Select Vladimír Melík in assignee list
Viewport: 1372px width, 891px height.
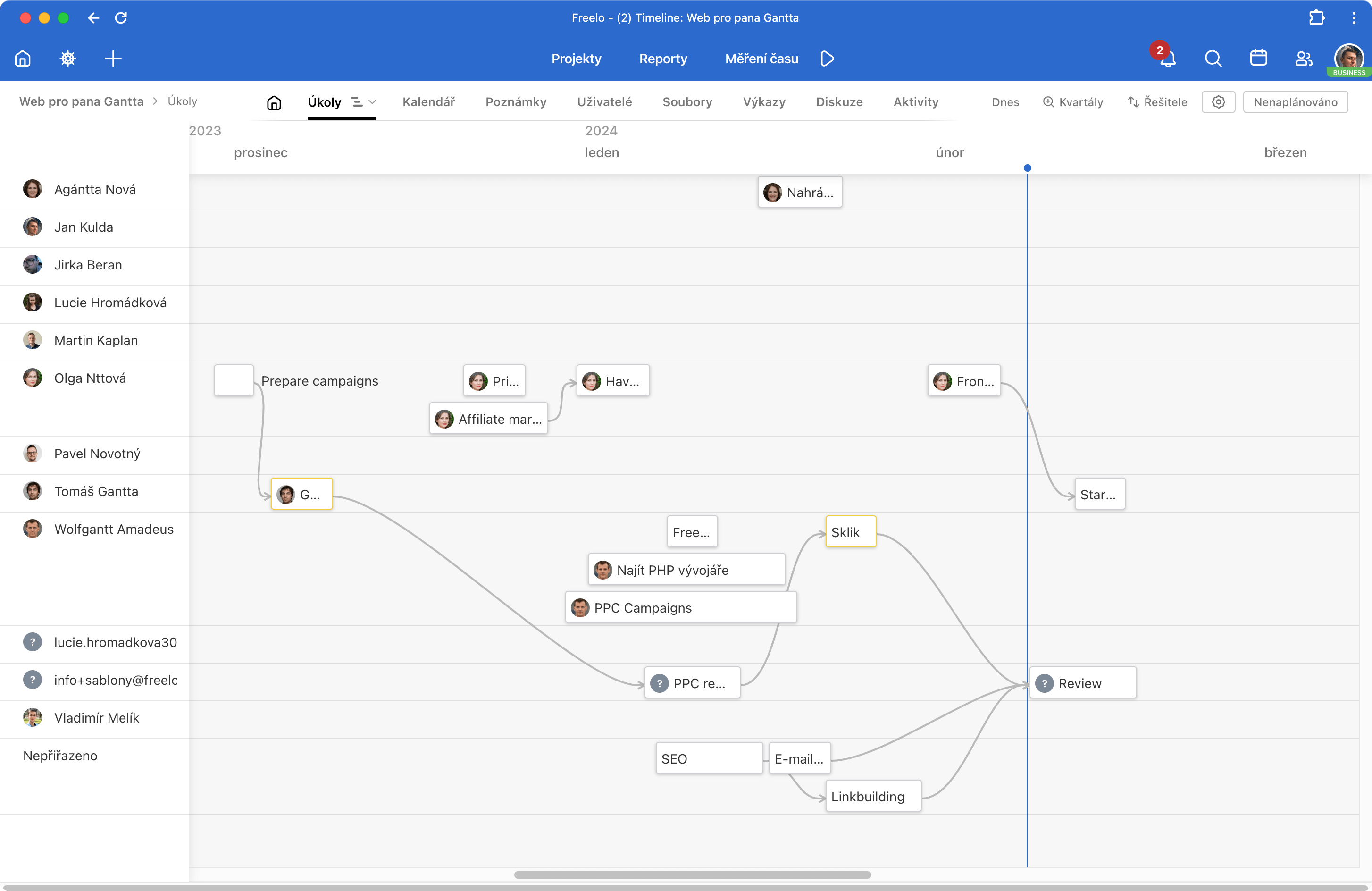(x=96, y=718)
